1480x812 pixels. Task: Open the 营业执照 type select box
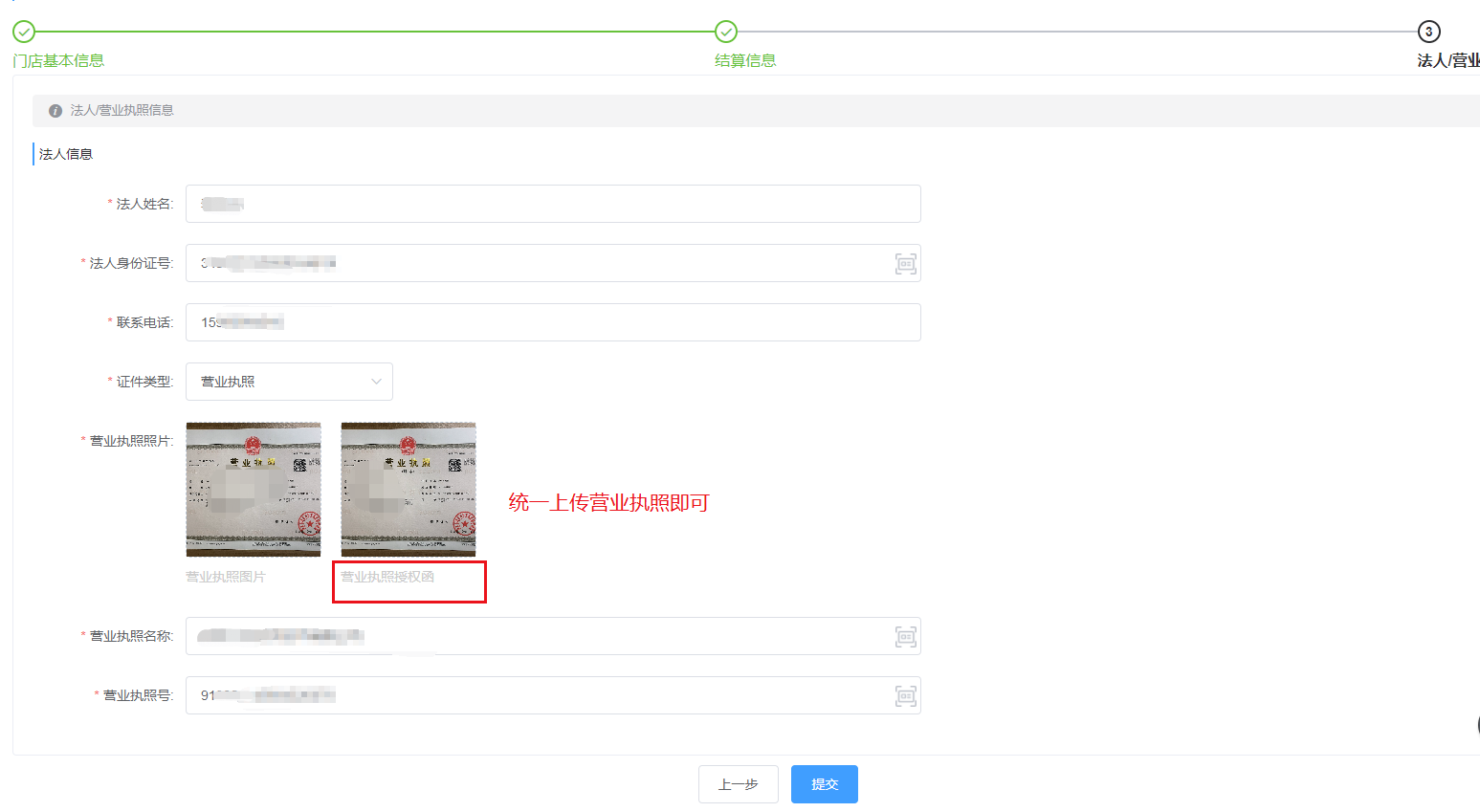(x=289, y=382)
